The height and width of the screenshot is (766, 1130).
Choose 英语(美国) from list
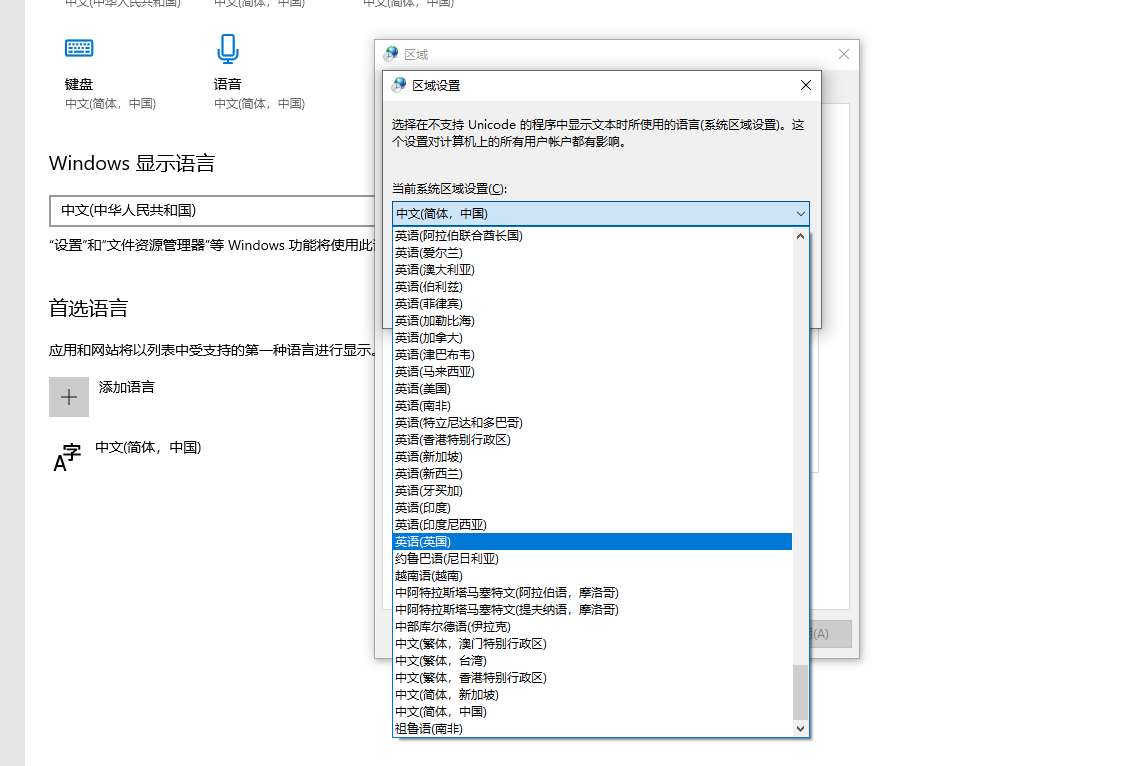point(592,389)
